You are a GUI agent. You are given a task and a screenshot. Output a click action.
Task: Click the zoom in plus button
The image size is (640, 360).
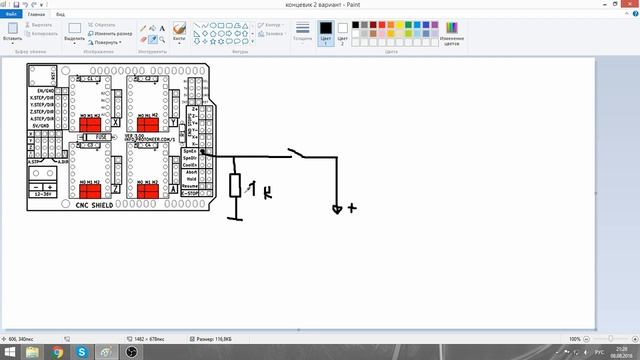[x=635, y=339]
